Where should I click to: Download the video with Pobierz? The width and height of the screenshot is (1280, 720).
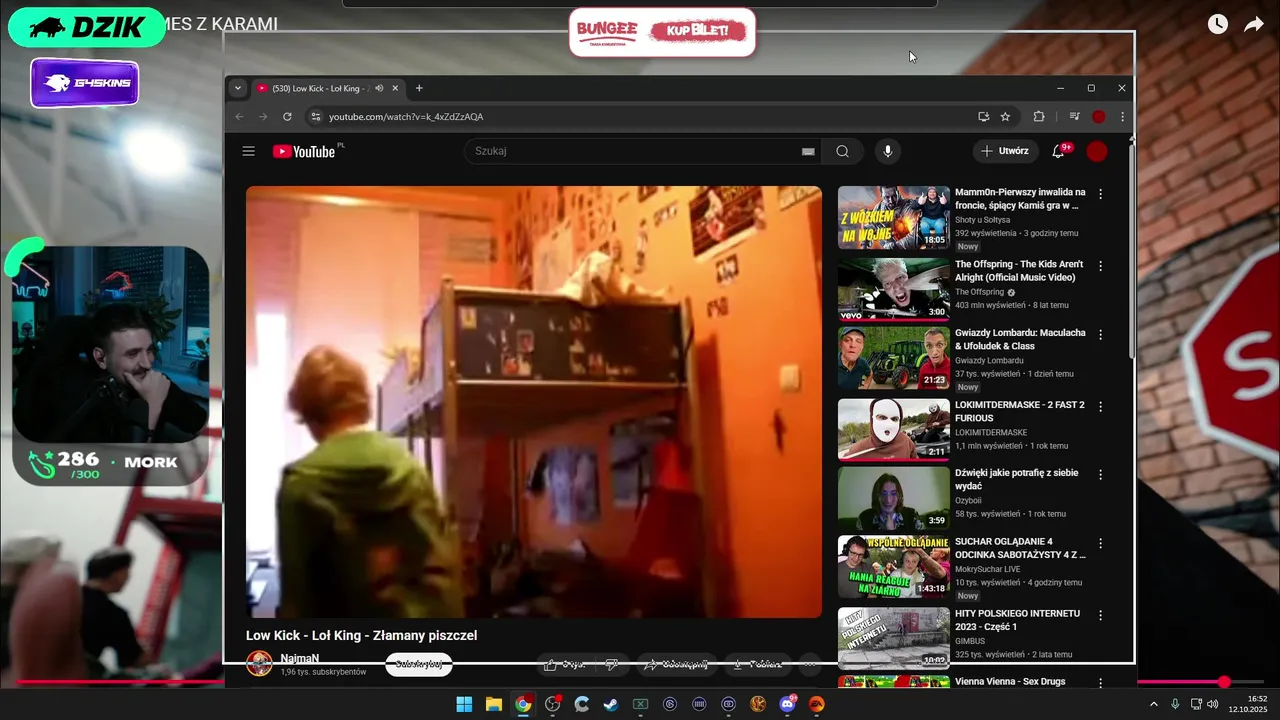(x=758, y=664)
